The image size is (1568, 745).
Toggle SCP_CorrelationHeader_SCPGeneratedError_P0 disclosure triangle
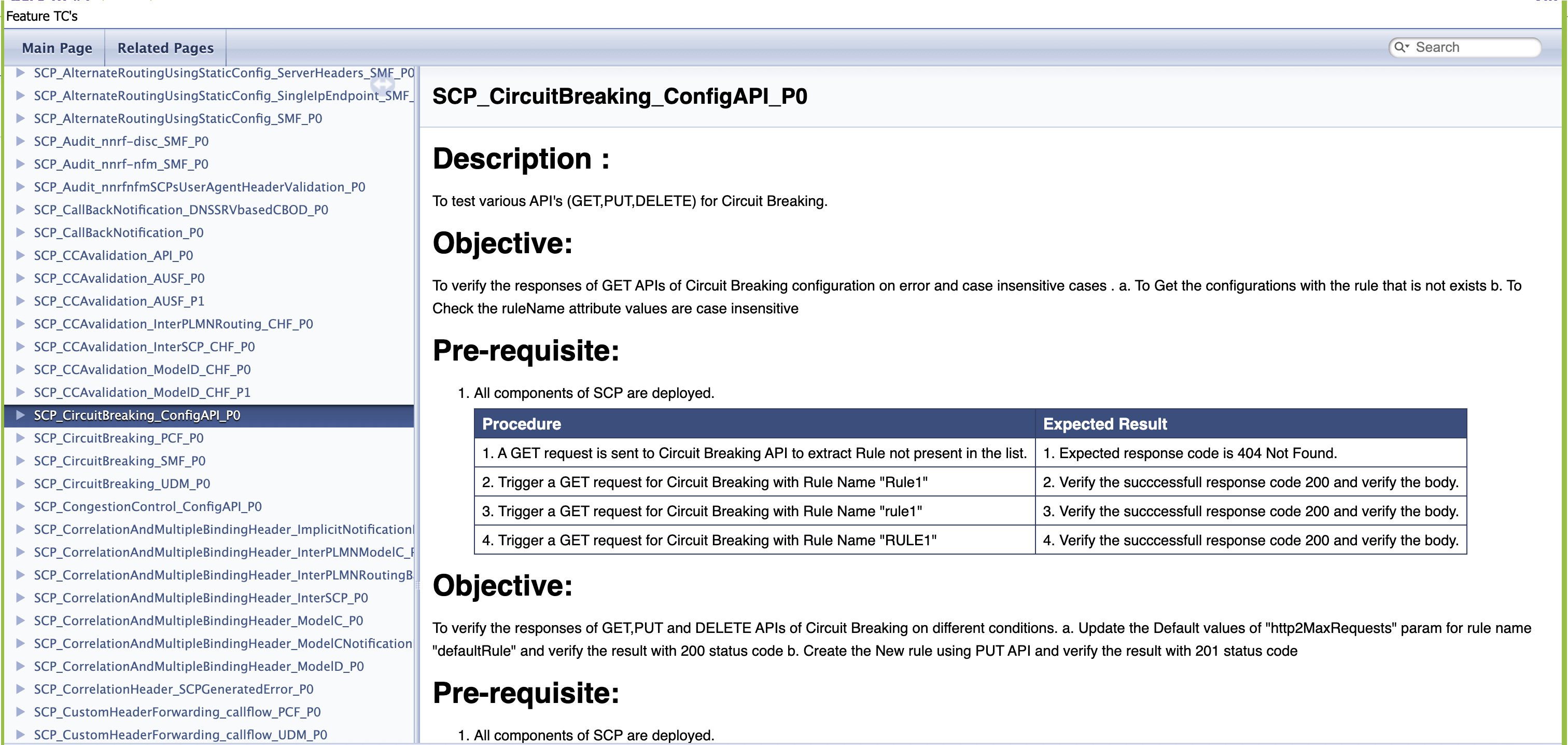click(21, 689)
